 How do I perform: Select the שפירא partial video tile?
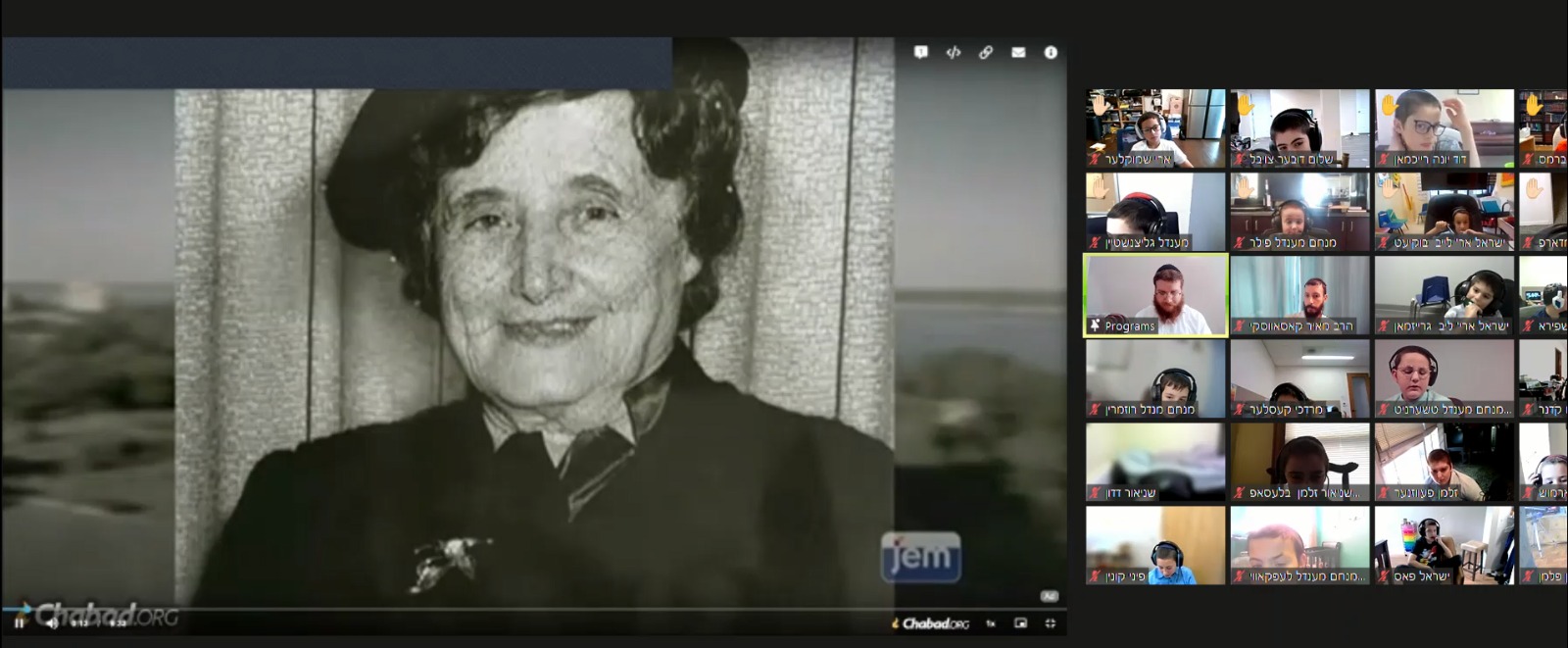tap(1543, 295)
